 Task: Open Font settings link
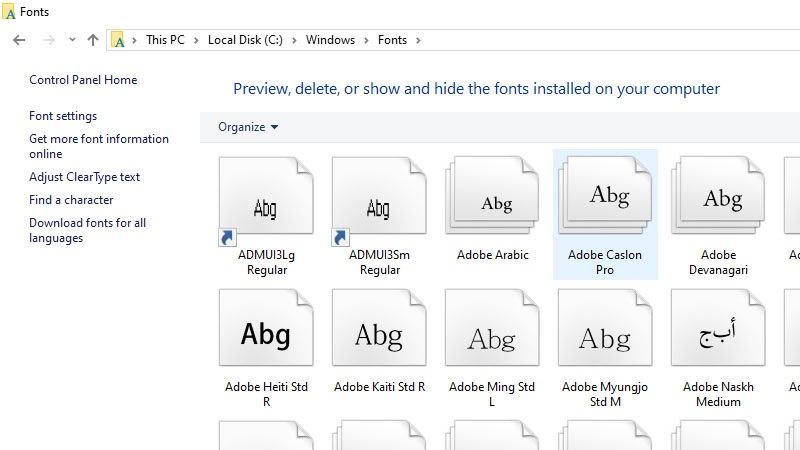[63, 116]
